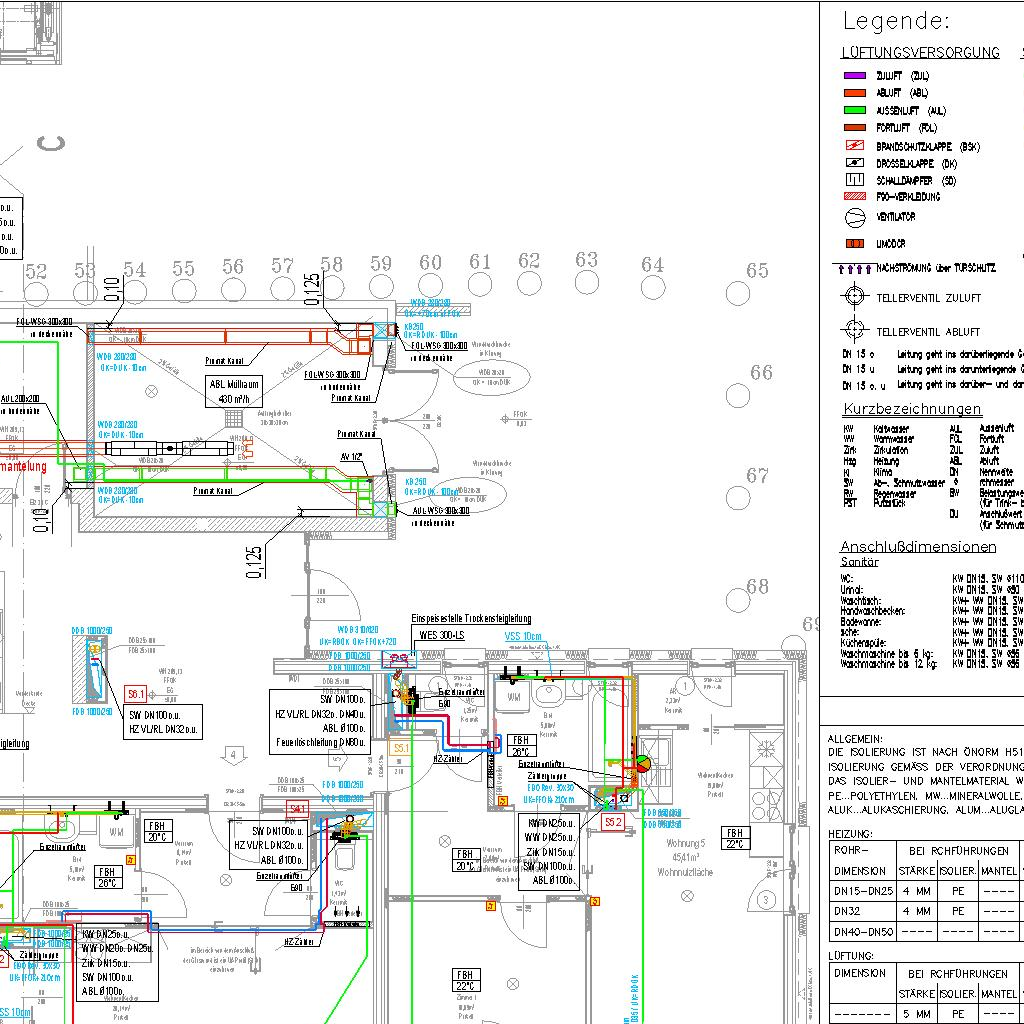Click the Wohnung 5 room label
This screenshot has height=1024, width=1024.
coord(687,843)
